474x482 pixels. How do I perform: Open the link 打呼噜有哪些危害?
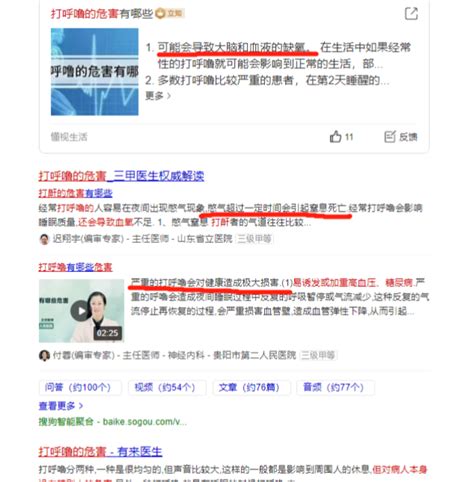point(75,267)
